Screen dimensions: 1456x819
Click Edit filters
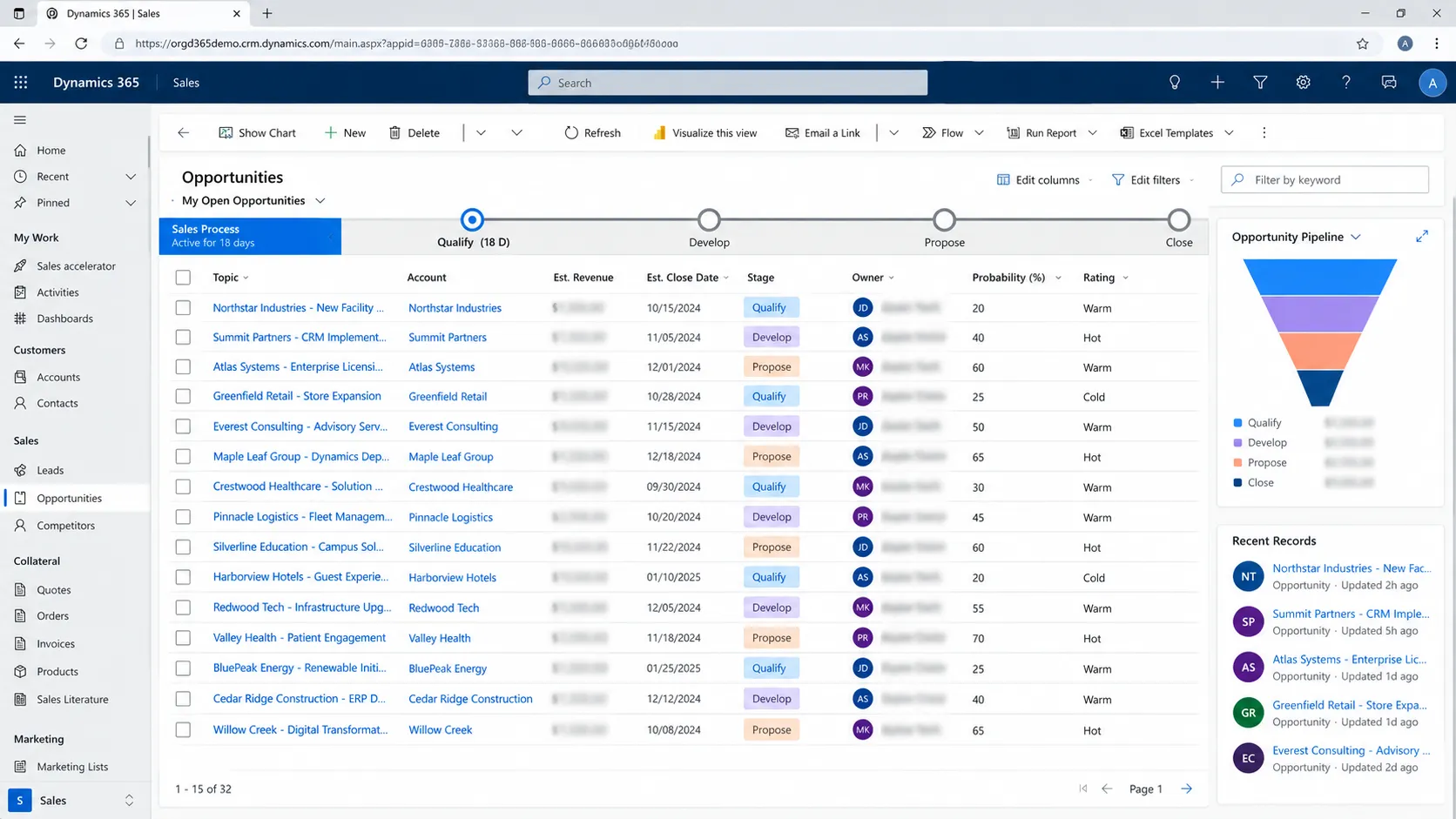(x=1146, y=180)
